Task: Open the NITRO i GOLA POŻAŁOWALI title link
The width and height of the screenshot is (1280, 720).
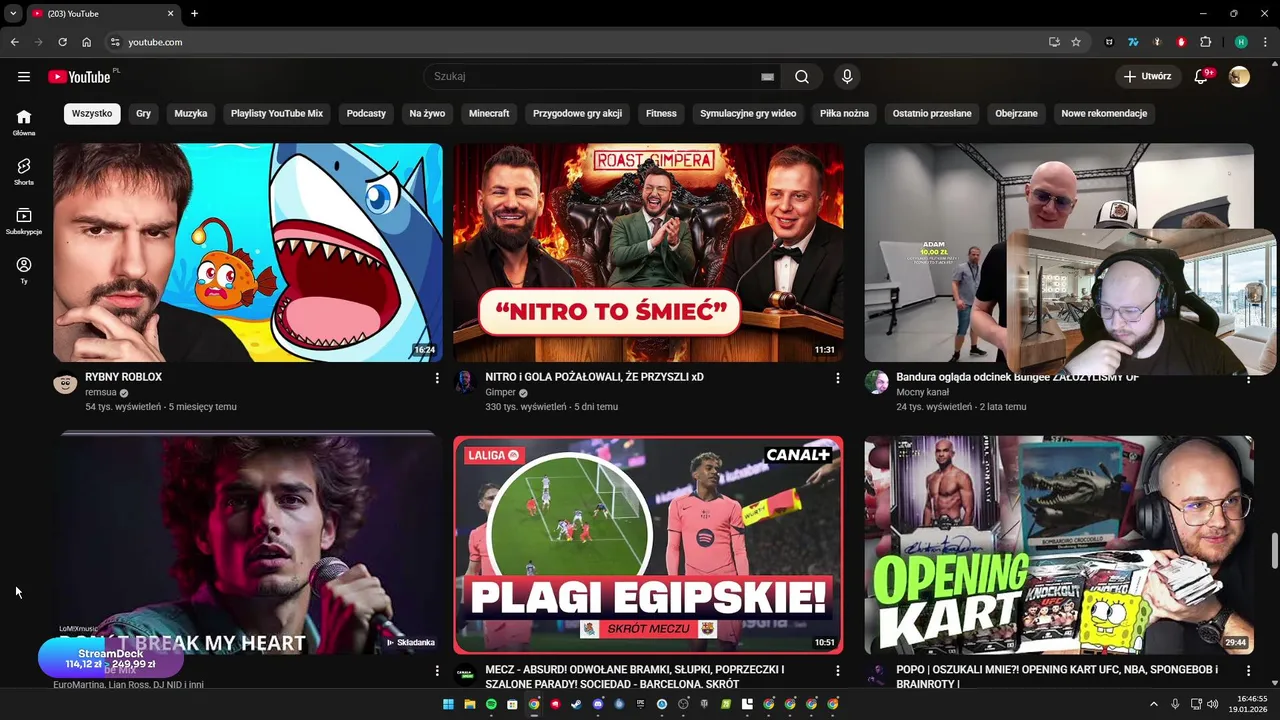Action: pos(594,377)
